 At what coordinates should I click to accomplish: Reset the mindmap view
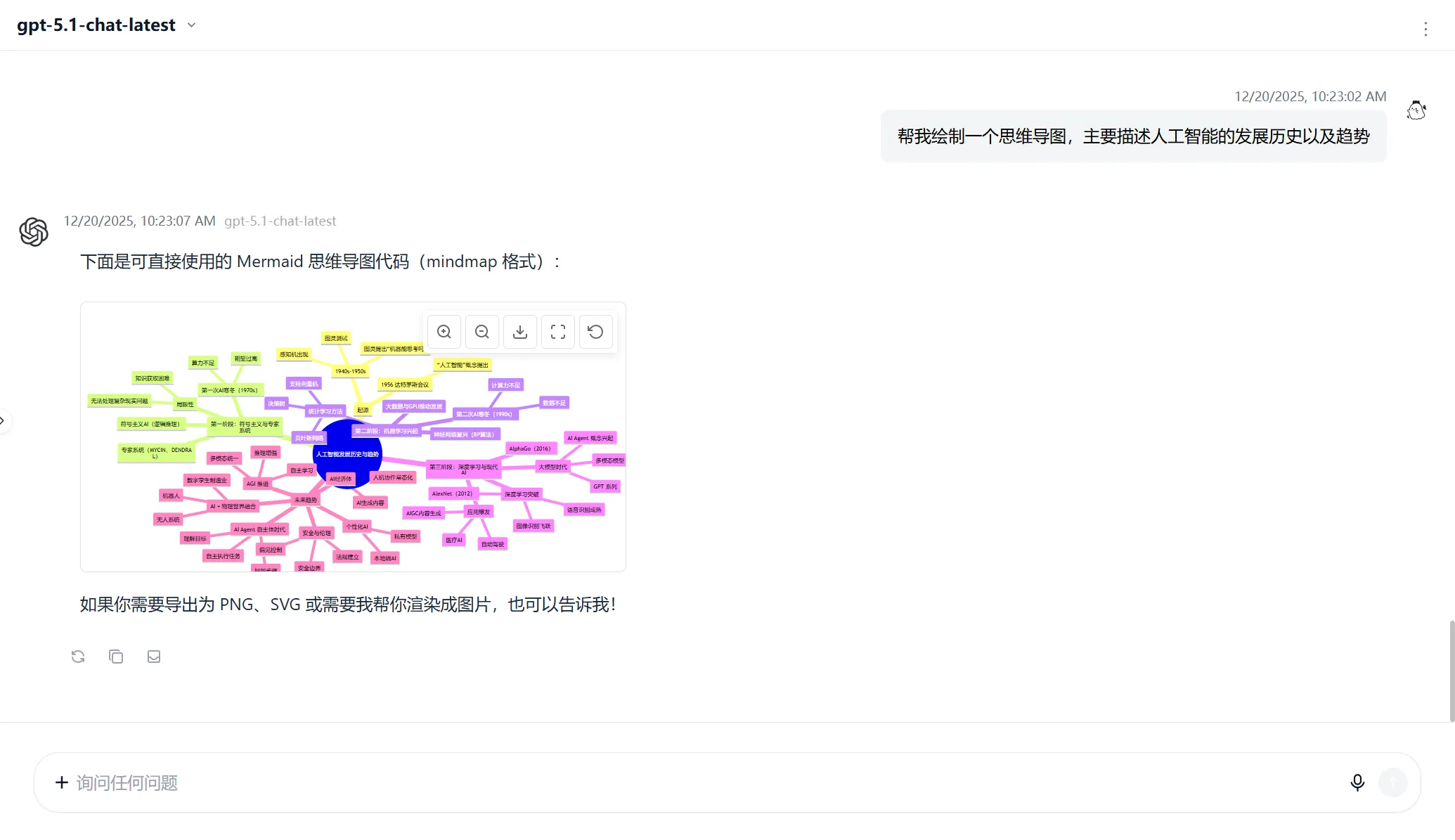[595, 331]
